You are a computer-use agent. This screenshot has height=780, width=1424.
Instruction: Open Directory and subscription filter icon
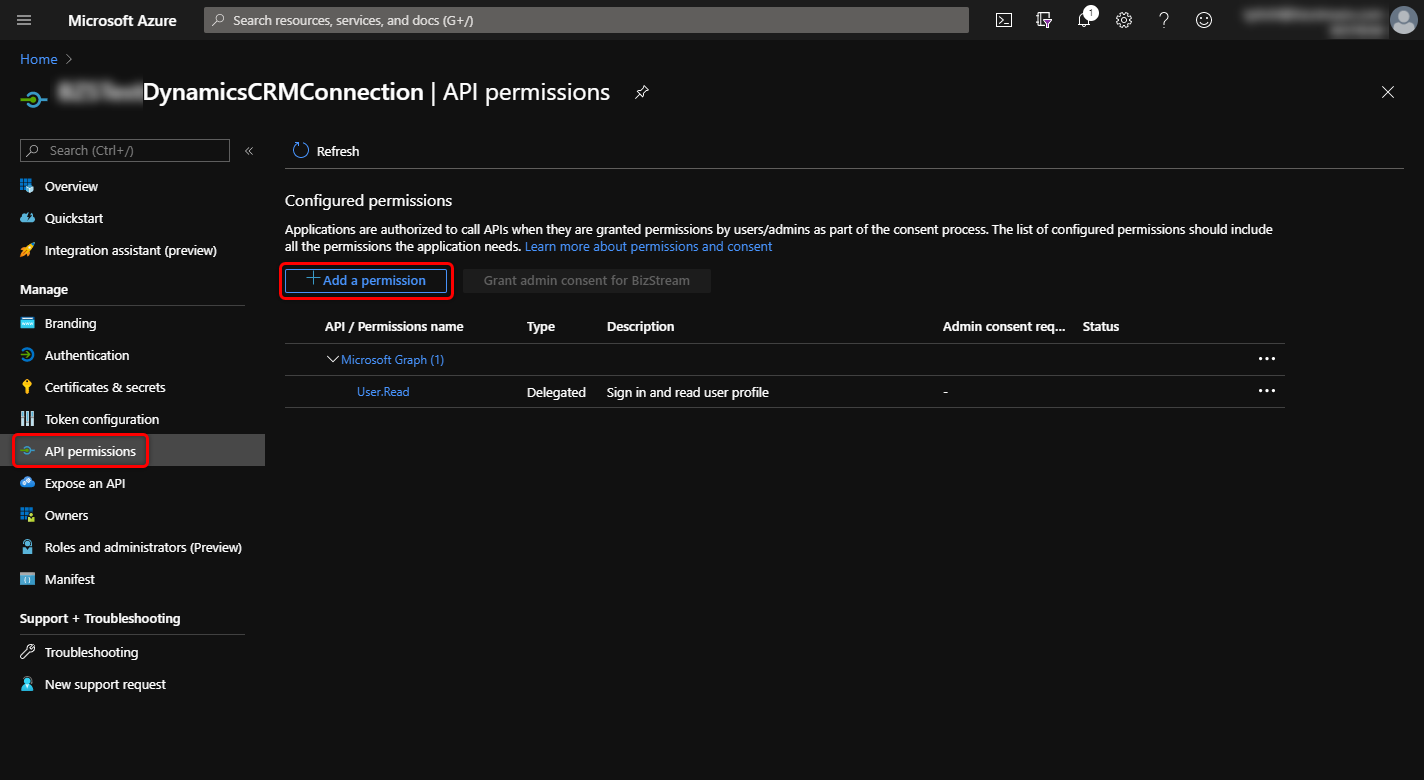(1044, 20)
